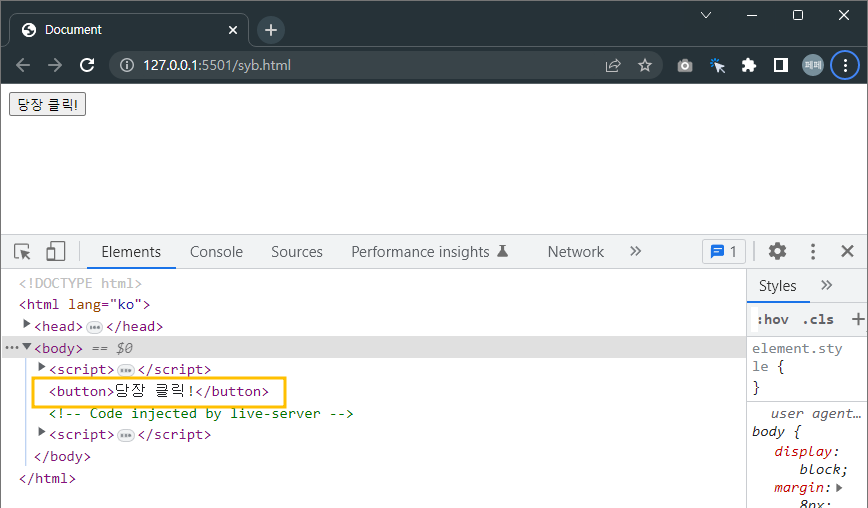This screenshot has width=868, height=508.
Task: Click the address bar URL
Action: click(216, 65)
